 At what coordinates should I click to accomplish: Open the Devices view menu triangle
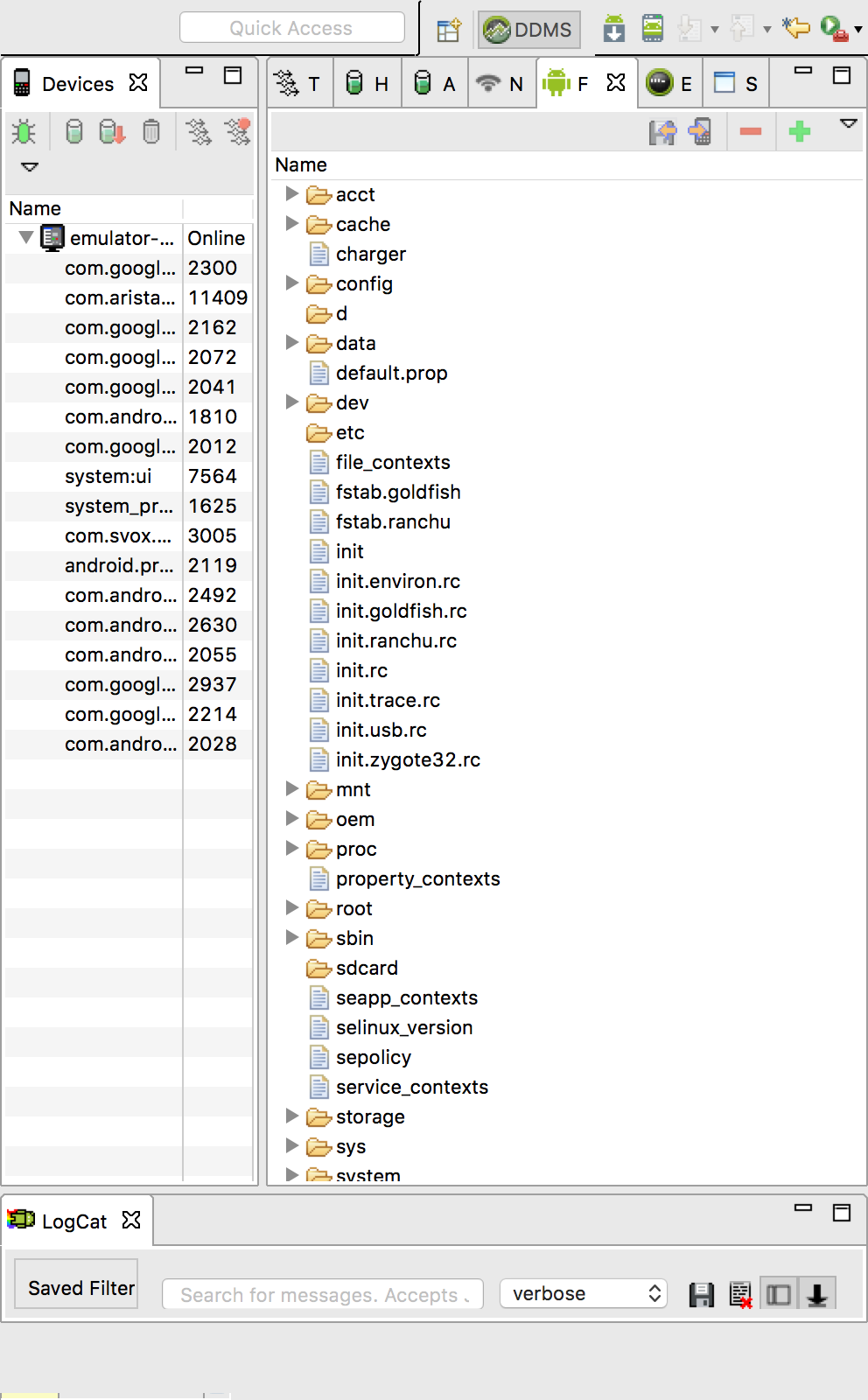click(x=30, y=167)
